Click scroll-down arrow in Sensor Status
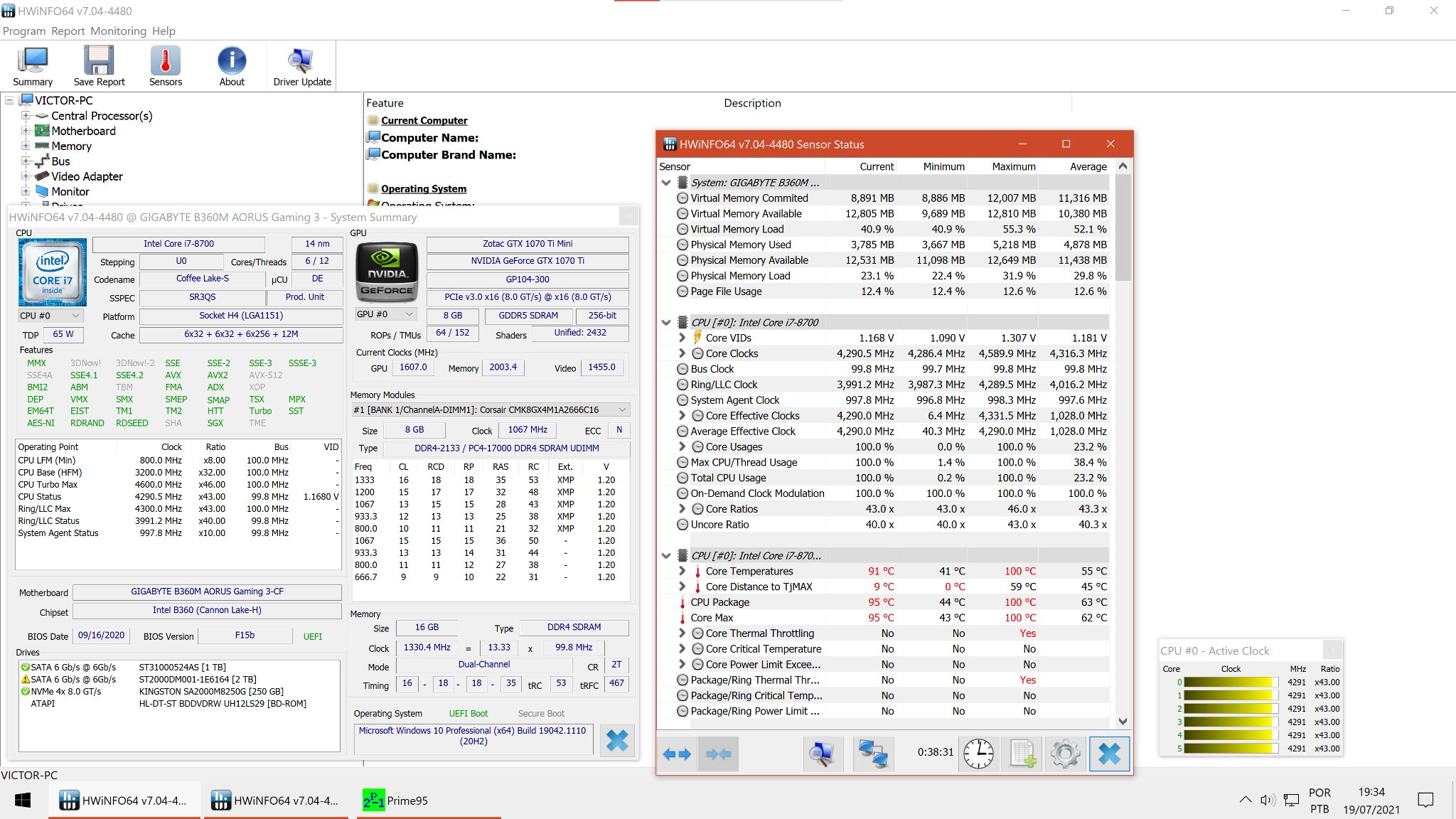 (x=1123, y=721)
